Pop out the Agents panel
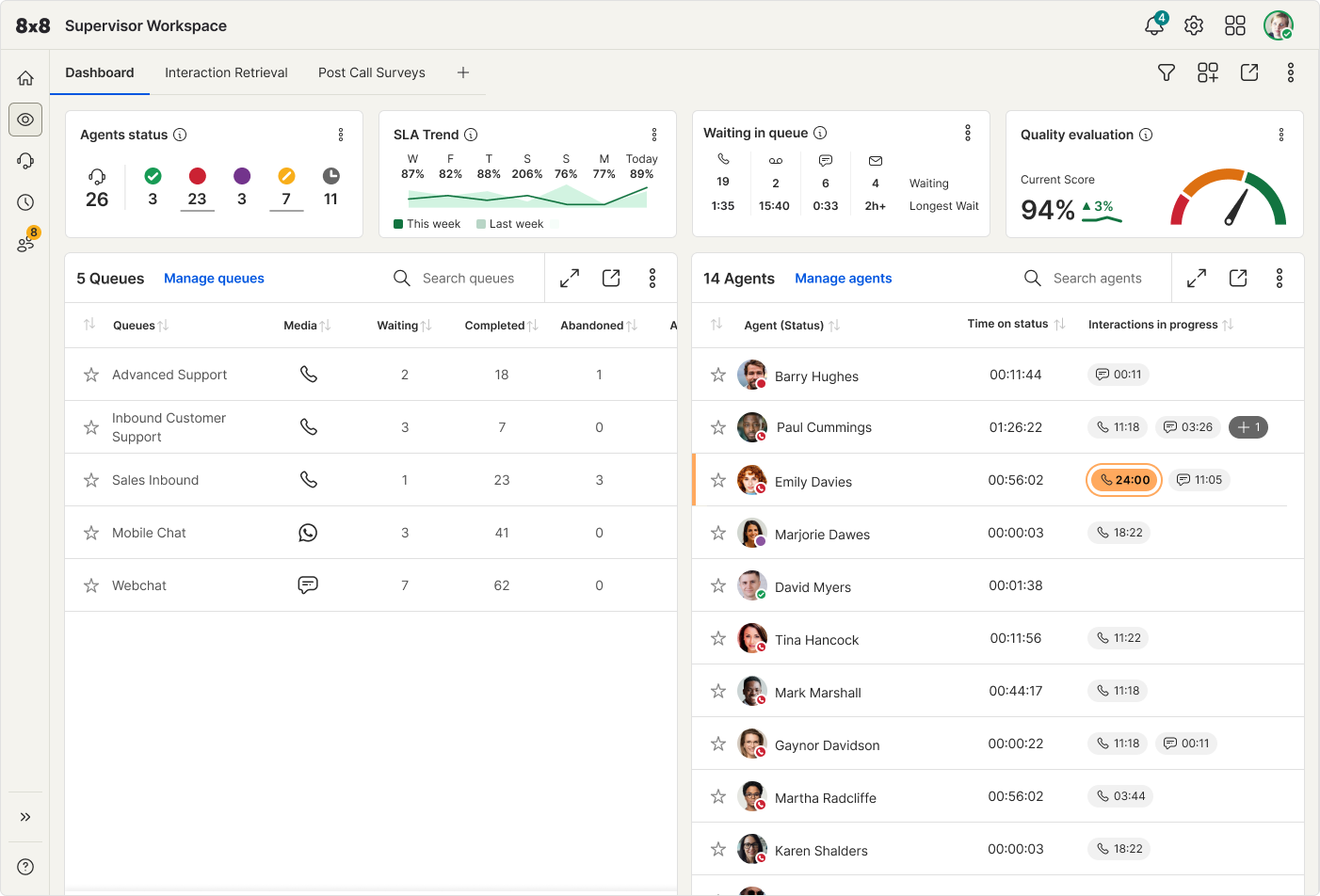 (x=1238, y=279)
